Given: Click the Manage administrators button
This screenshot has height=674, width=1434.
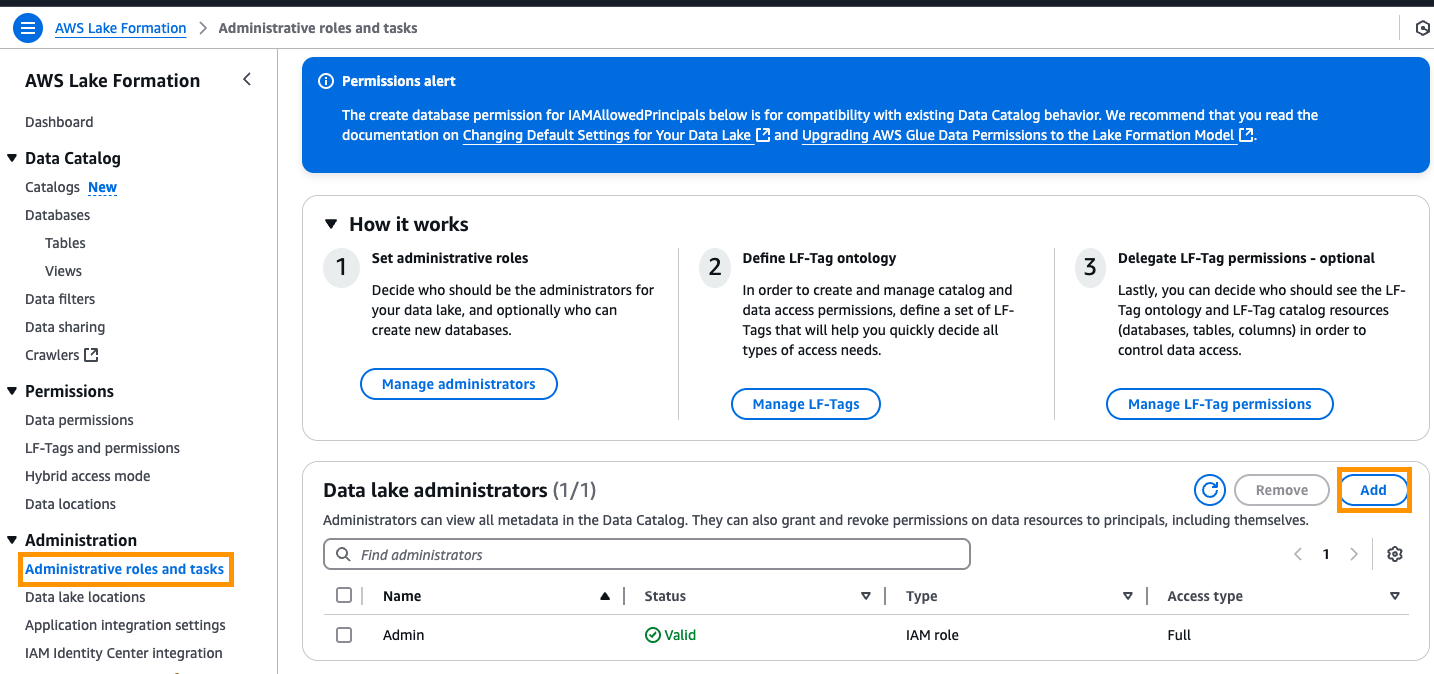Looking at the screenshot, I should click(x=459, y=384).
